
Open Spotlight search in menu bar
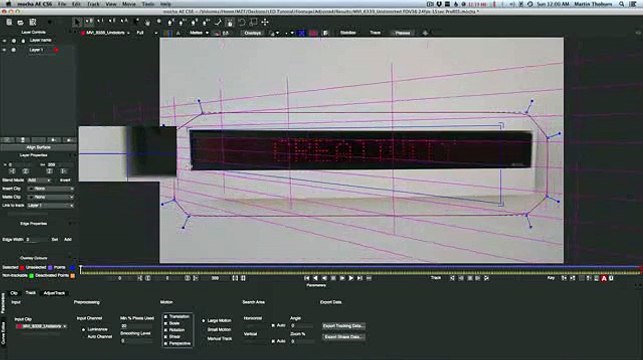(x=622, y=4)
